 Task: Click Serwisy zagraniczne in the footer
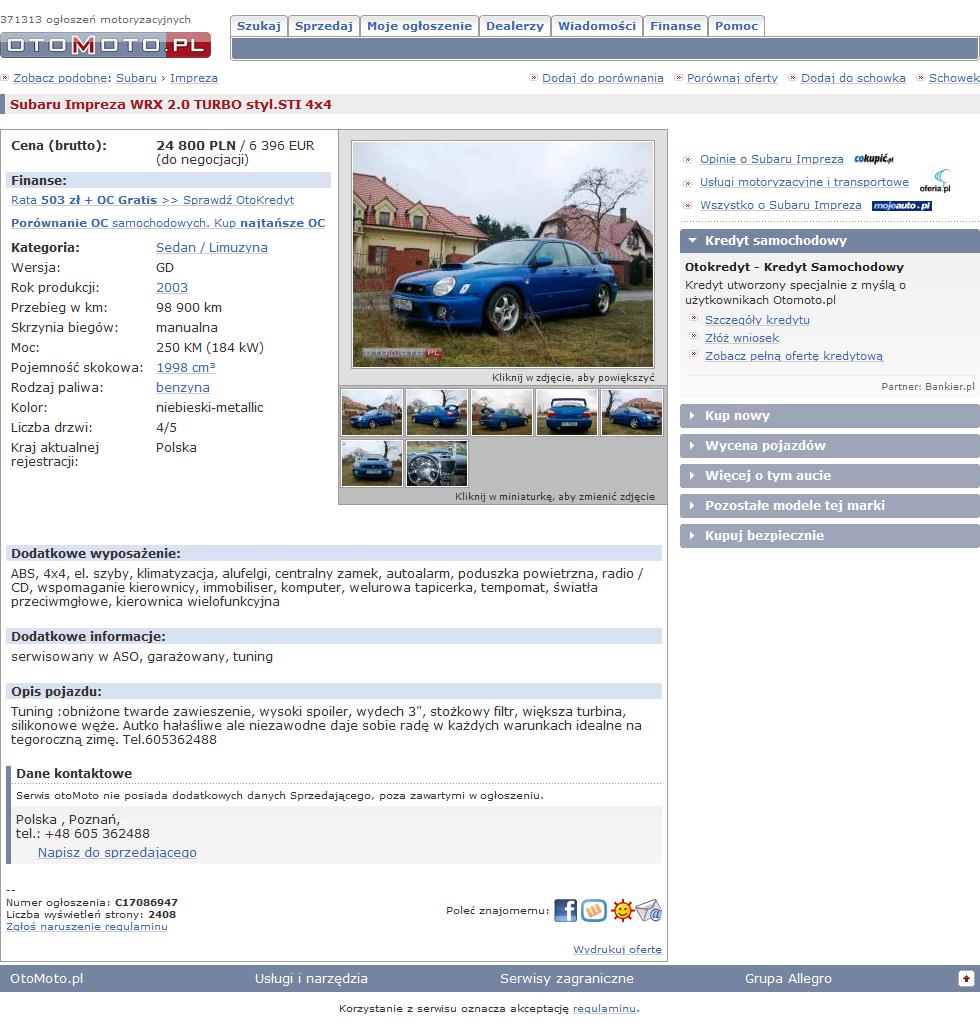[567, 979]
